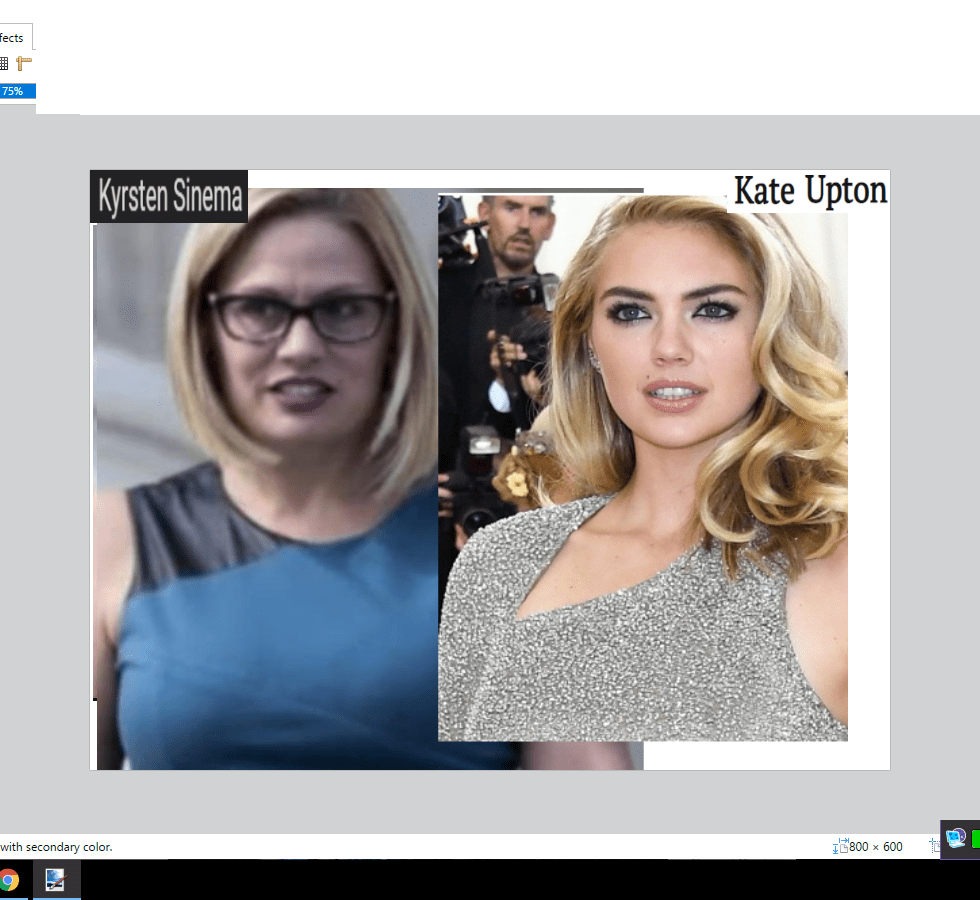Toggle the pixel grid icon
The image size is (980, 900).
tap(4, 63)
